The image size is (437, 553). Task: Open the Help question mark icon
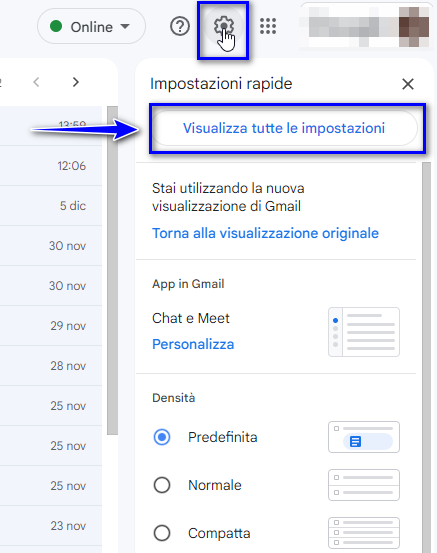point(180,26)
